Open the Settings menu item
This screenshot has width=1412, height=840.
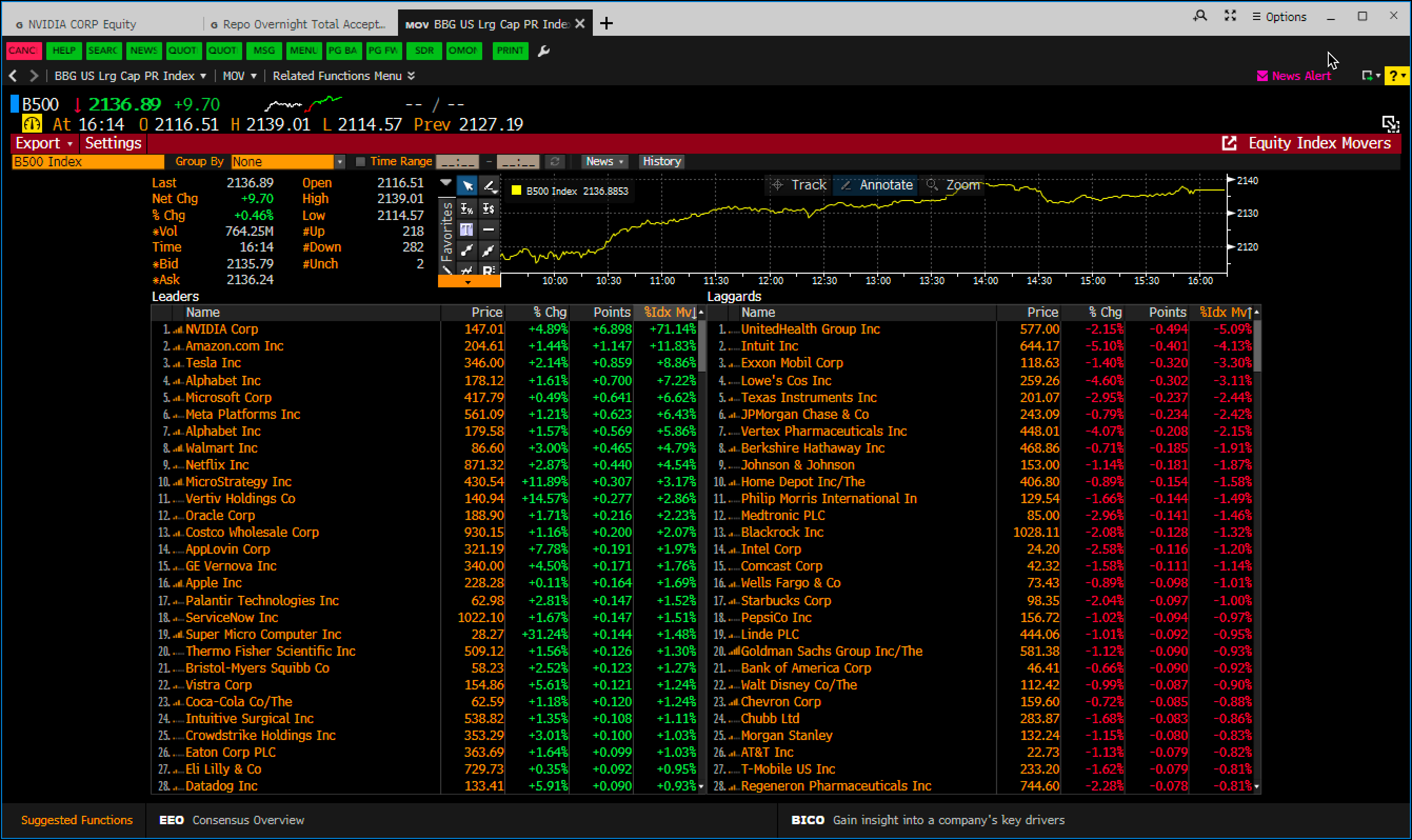coord(113,143)
